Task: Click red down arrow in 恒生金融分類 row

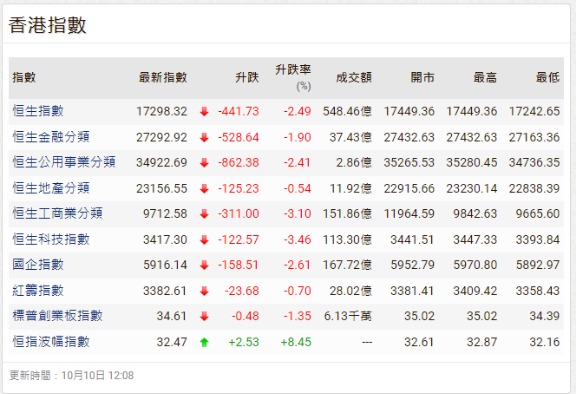Action: pyautogui.click(x=204, y=138)
